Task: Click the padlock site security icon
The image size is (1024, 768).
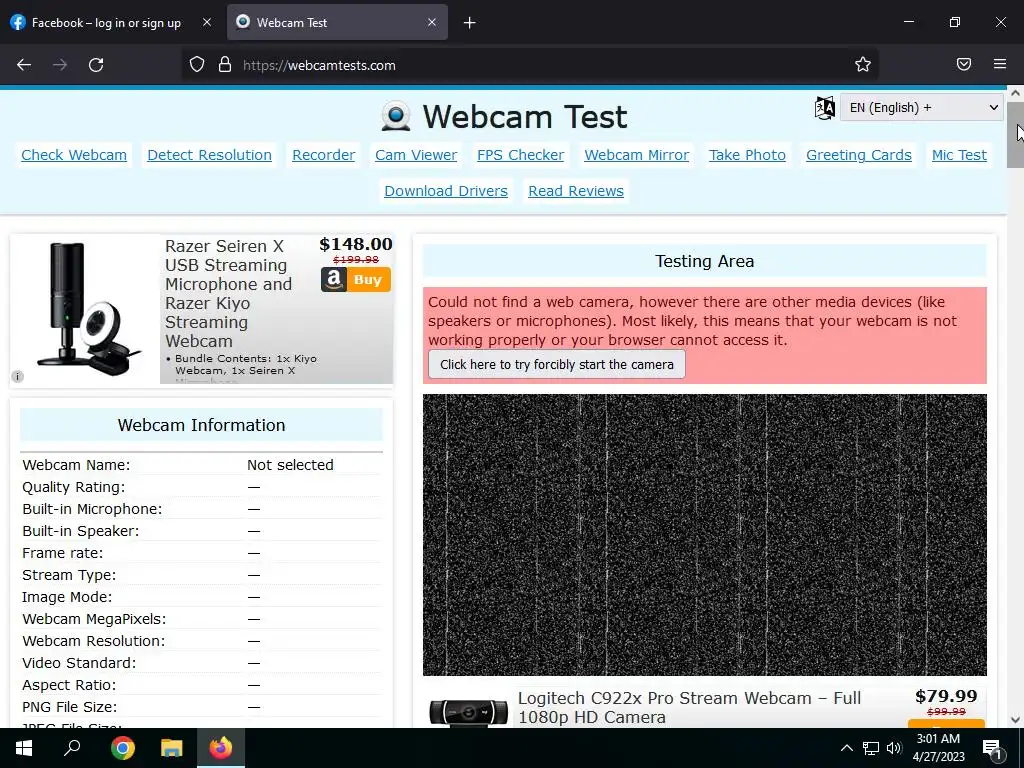Action: pos(225,65)
